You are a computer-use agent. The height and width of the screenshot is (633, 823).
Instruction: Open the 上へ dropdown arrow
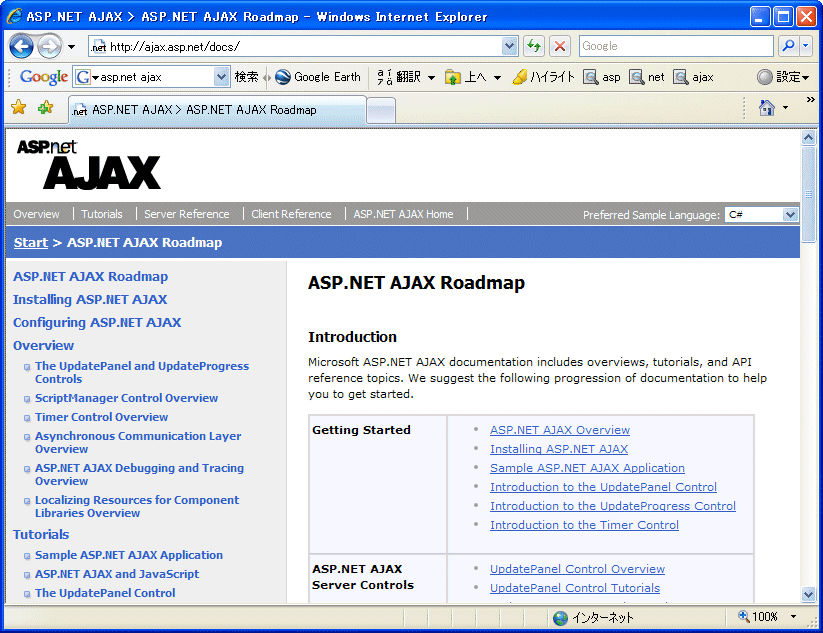[x=497, y=78]
